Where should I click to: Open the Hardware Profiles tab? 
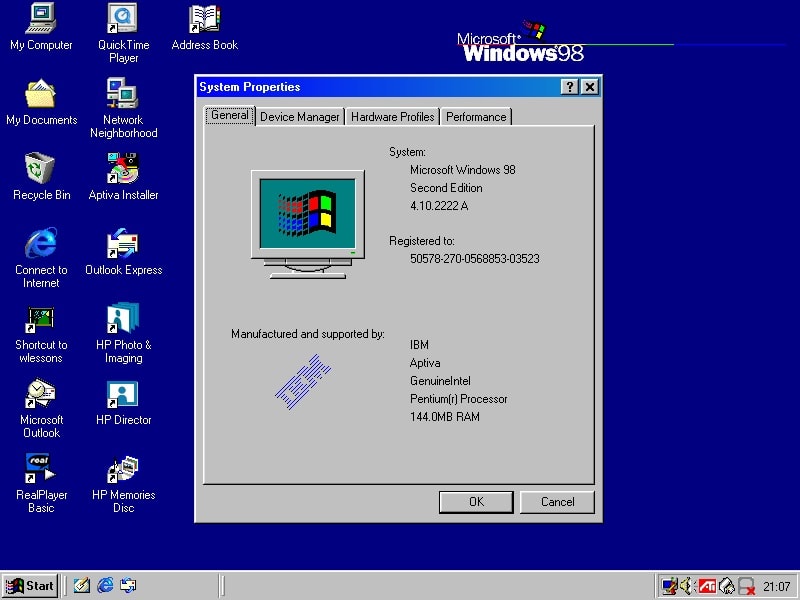tap(392, 117)
